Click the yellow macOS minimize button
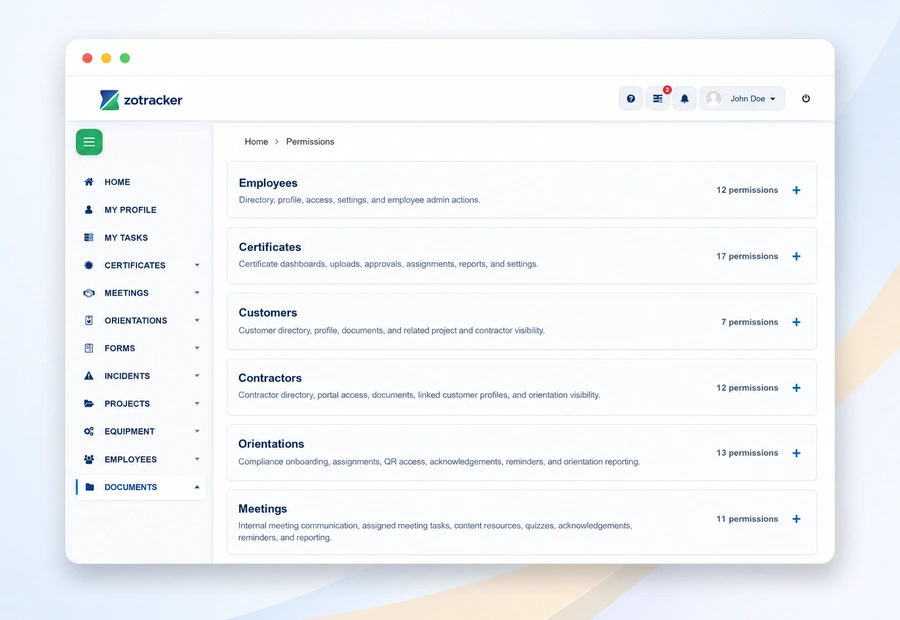The image size is (900, 620). [x=106, y=58]
